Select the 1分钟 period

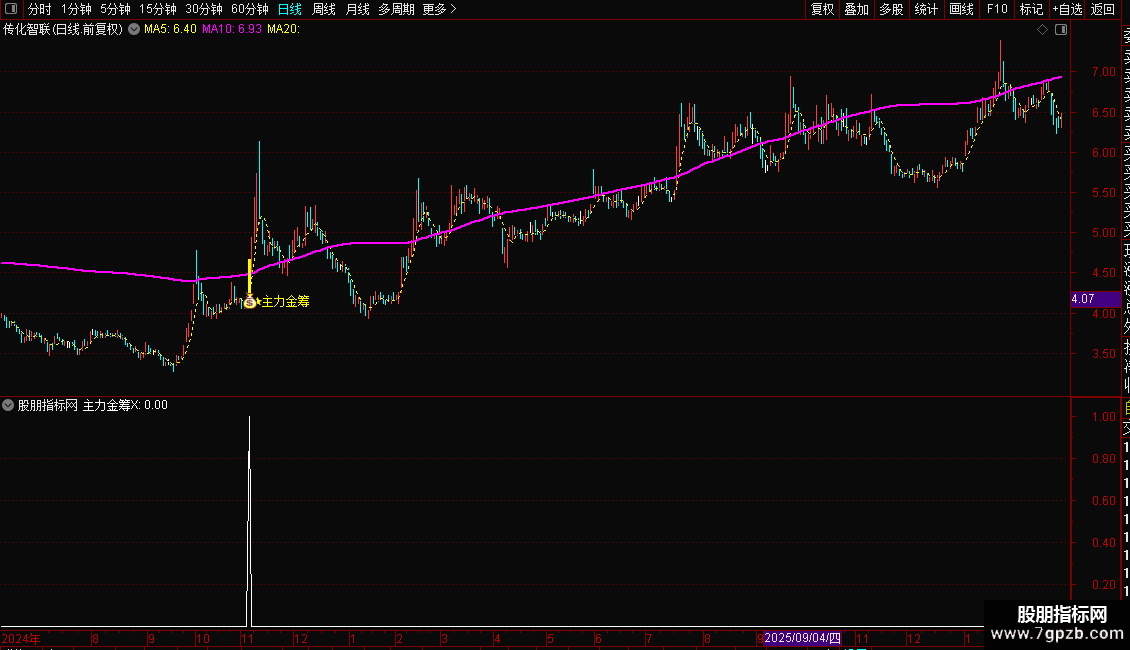[76, 9]
